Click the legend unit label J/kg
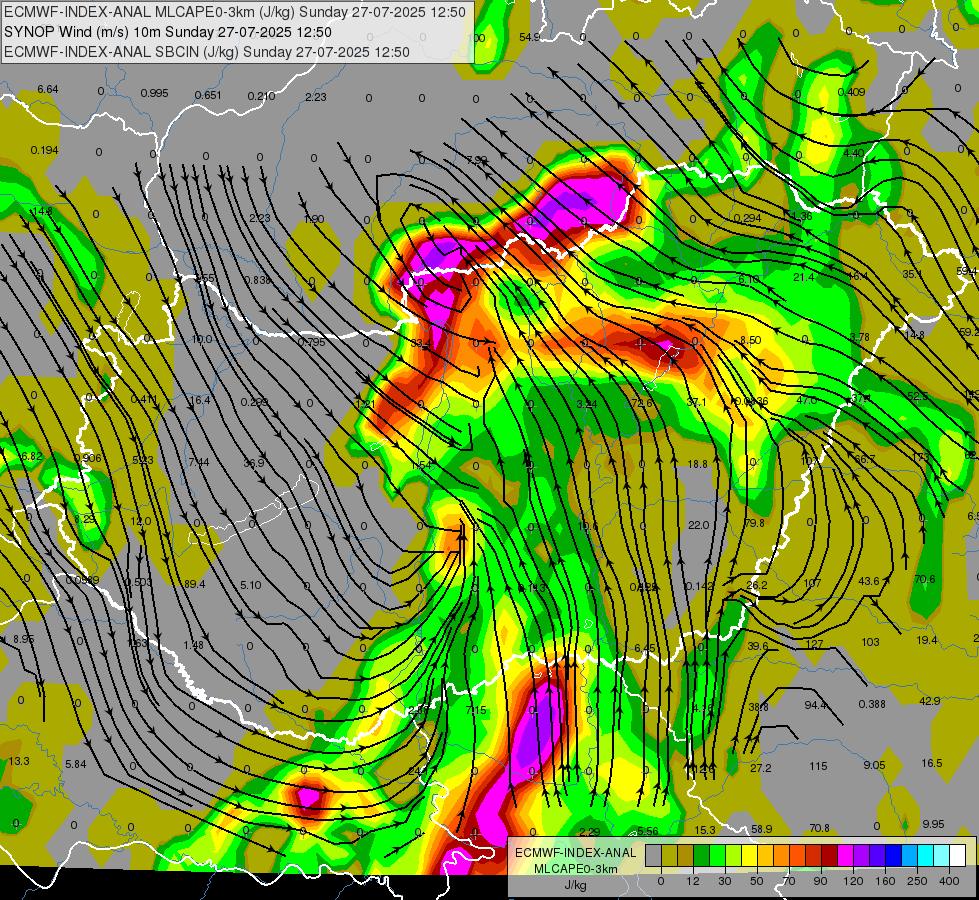 576,885
